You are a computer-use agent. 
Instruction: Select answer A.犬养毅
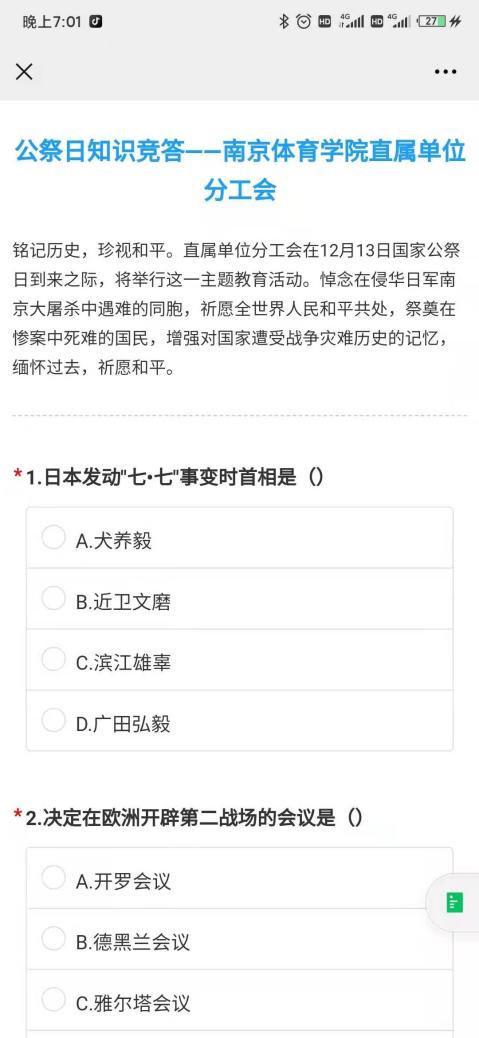click(240, 538)
